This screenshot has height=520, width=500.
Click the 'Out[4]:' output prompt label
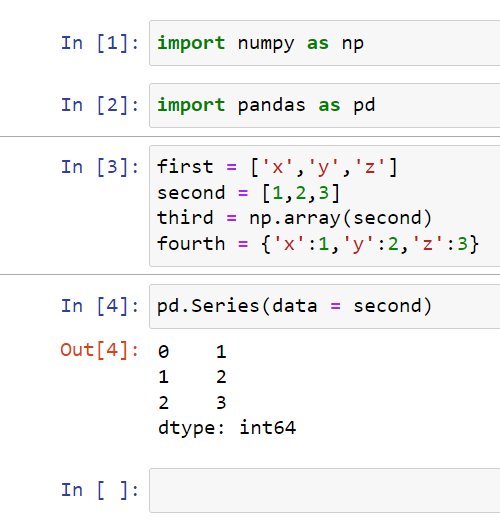point(99,350)
